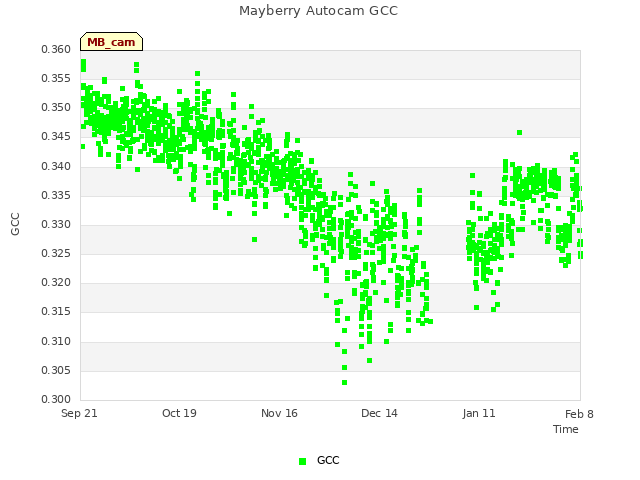Screen dimensions: 640x480
Task: Click the 0.355 y-axis value
Action: point(56,79)
